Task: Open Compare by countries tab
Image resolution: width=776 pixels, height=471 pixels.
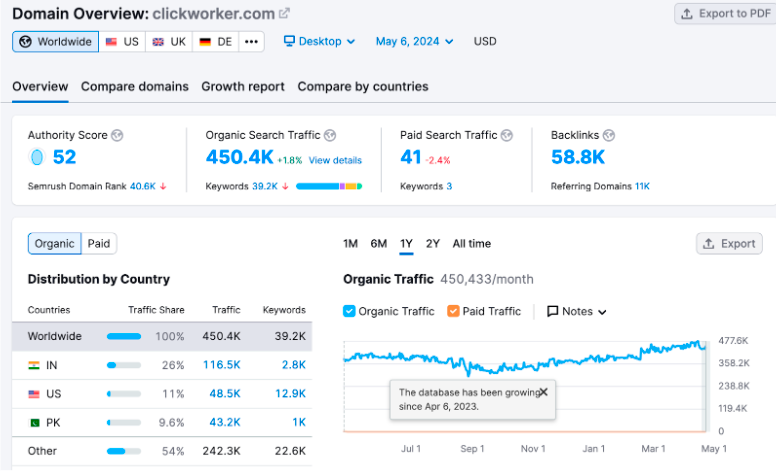Action: click(363, 87)
